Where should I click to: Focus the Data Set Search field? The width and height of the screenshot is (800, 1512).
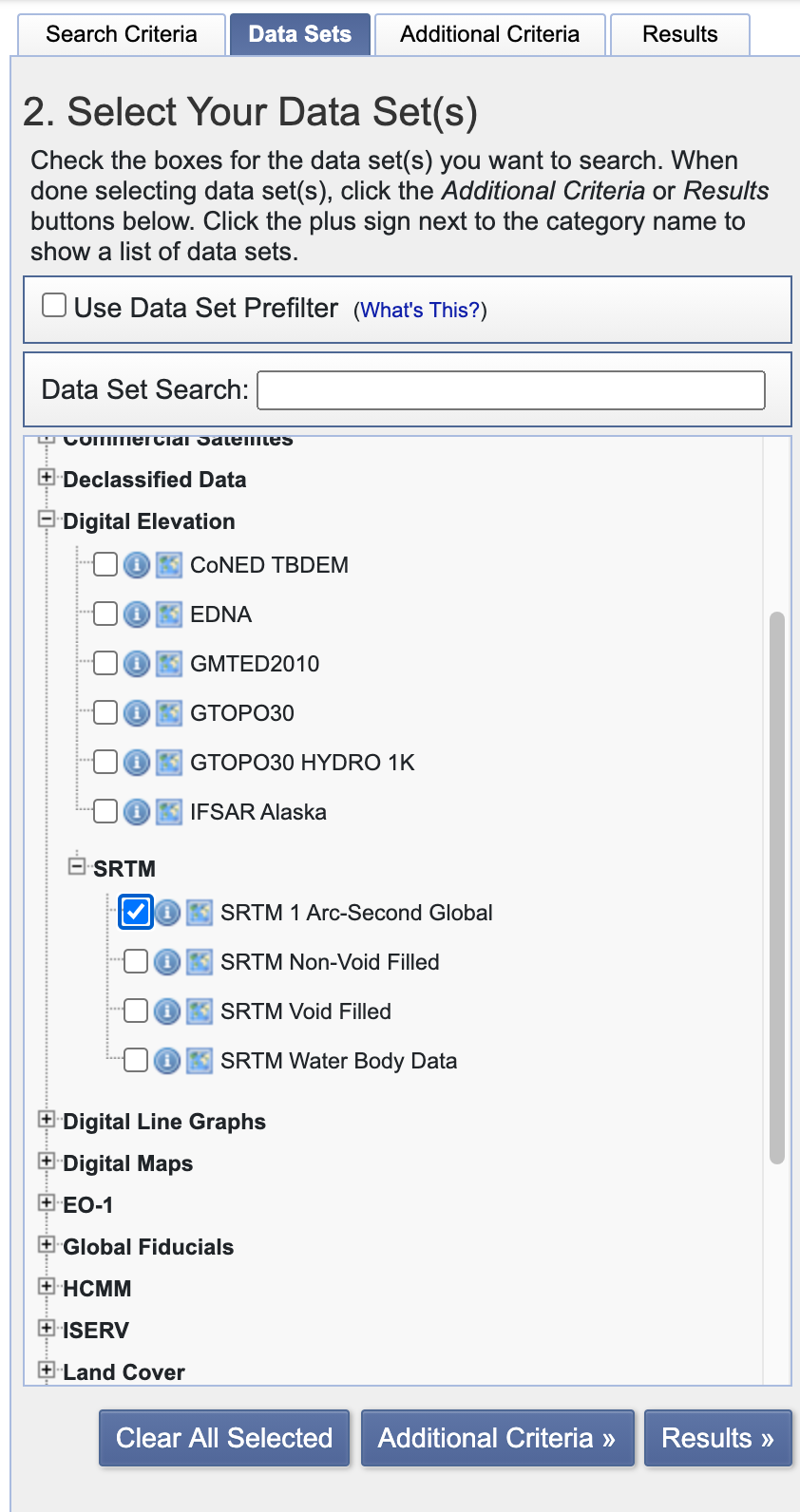click(510, 390)
